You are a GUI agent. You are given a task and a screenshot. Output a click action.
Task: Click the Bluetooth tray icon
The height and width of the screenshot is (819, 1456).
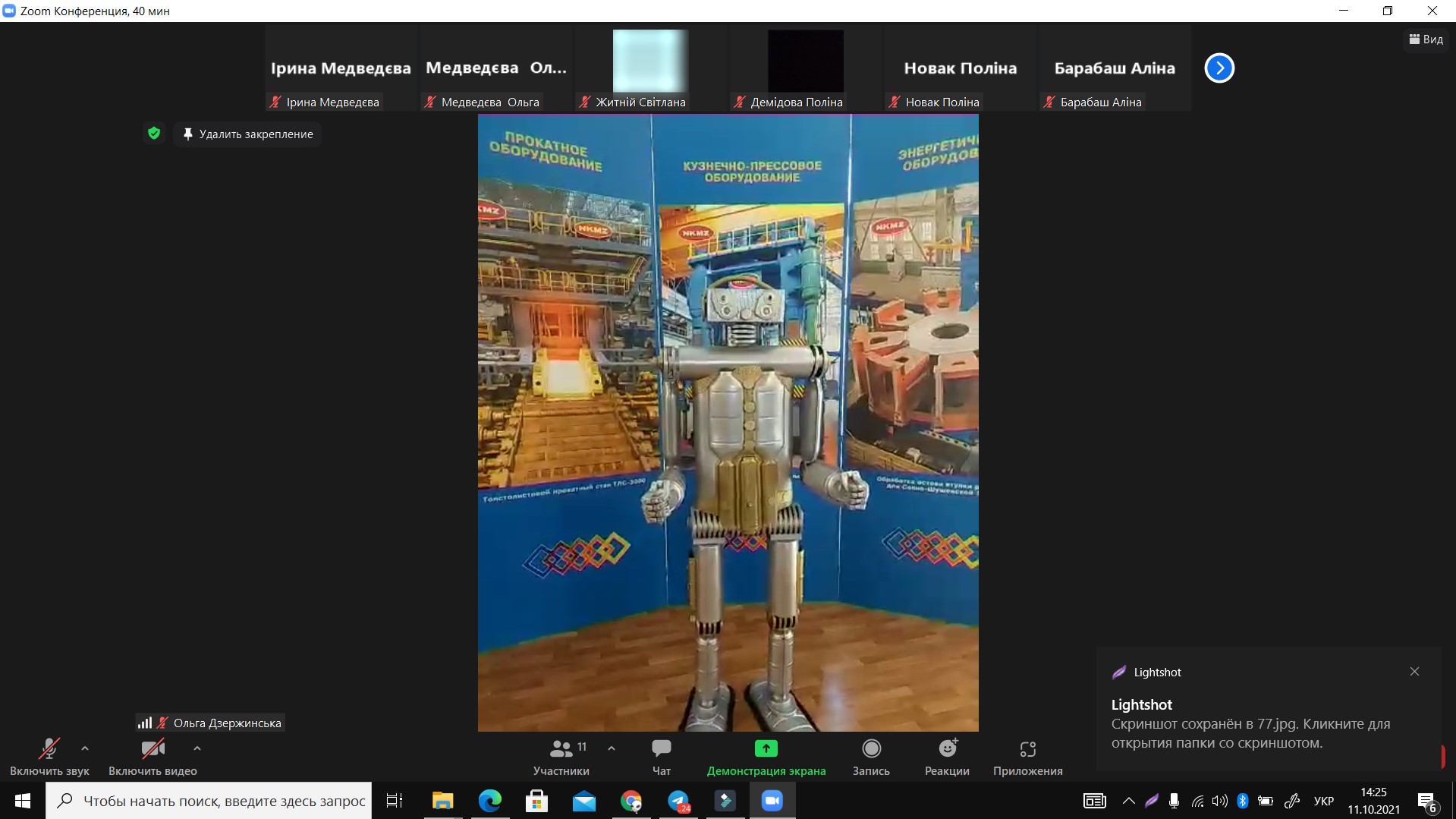click(1243, 801)
